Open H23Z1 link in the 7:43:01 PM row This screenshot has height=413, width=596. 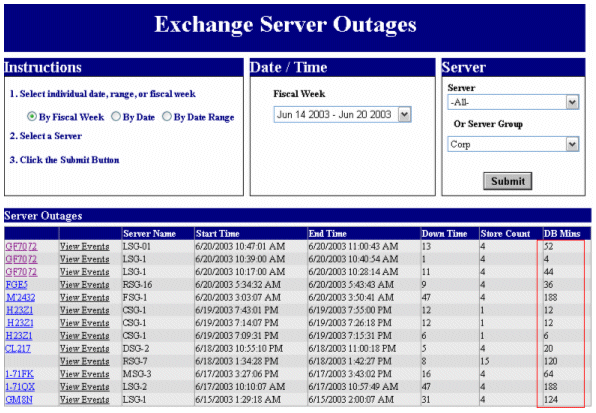[20, 310]
